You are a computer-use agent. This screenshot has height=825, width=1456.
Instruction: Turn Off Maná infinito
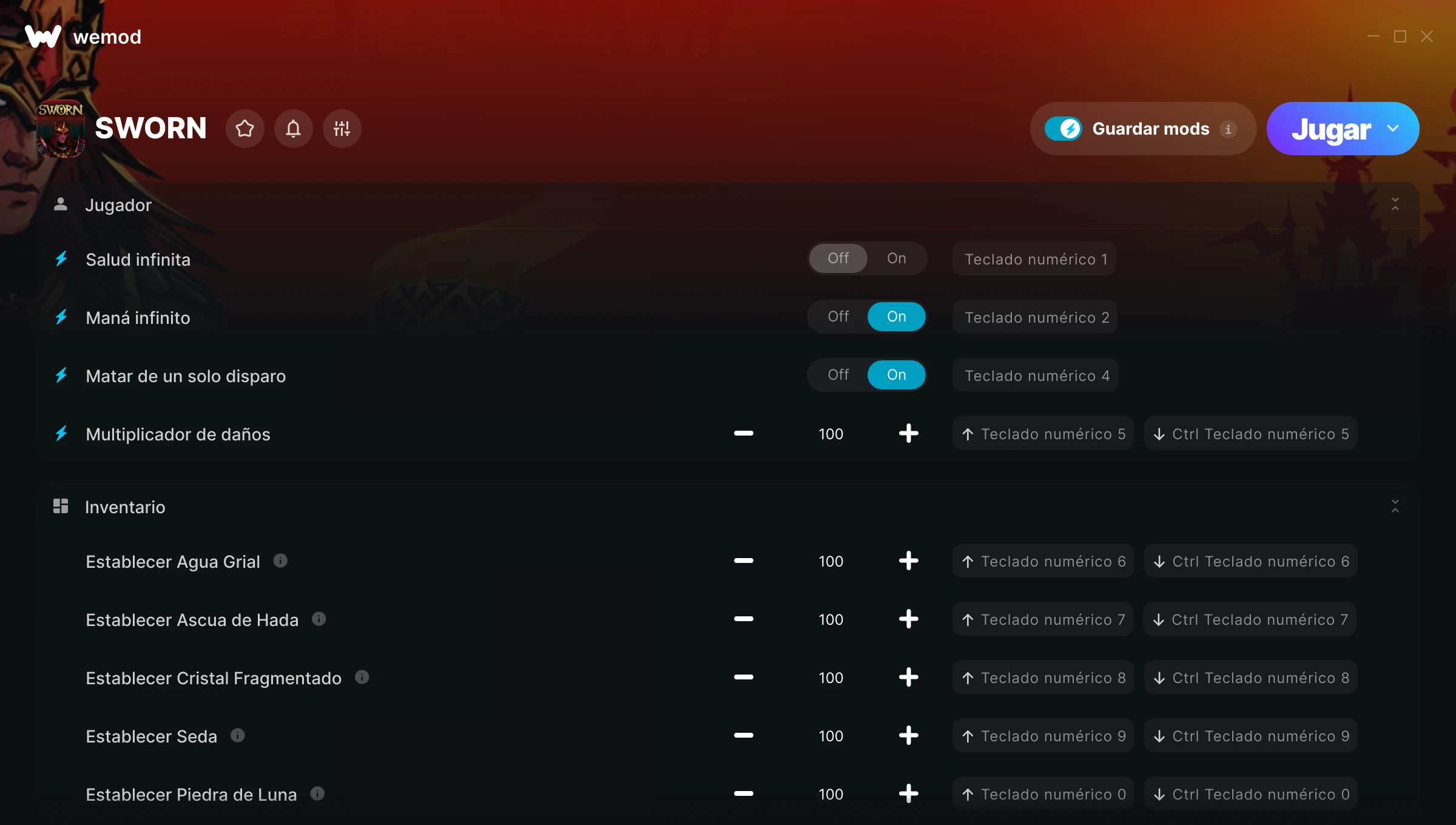pos(838,317)
